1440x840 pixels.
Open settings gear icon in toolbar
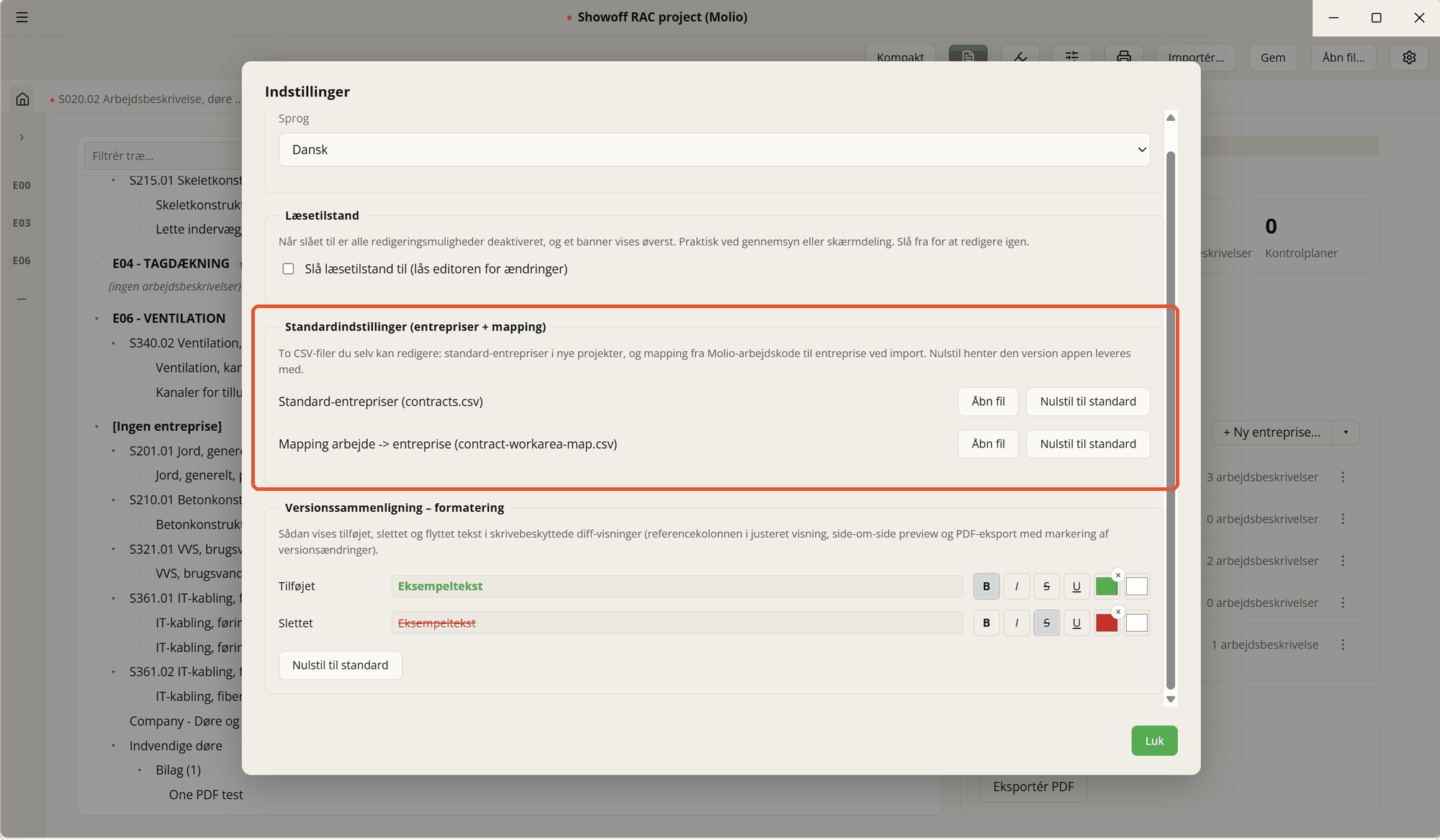[1409, 58]
